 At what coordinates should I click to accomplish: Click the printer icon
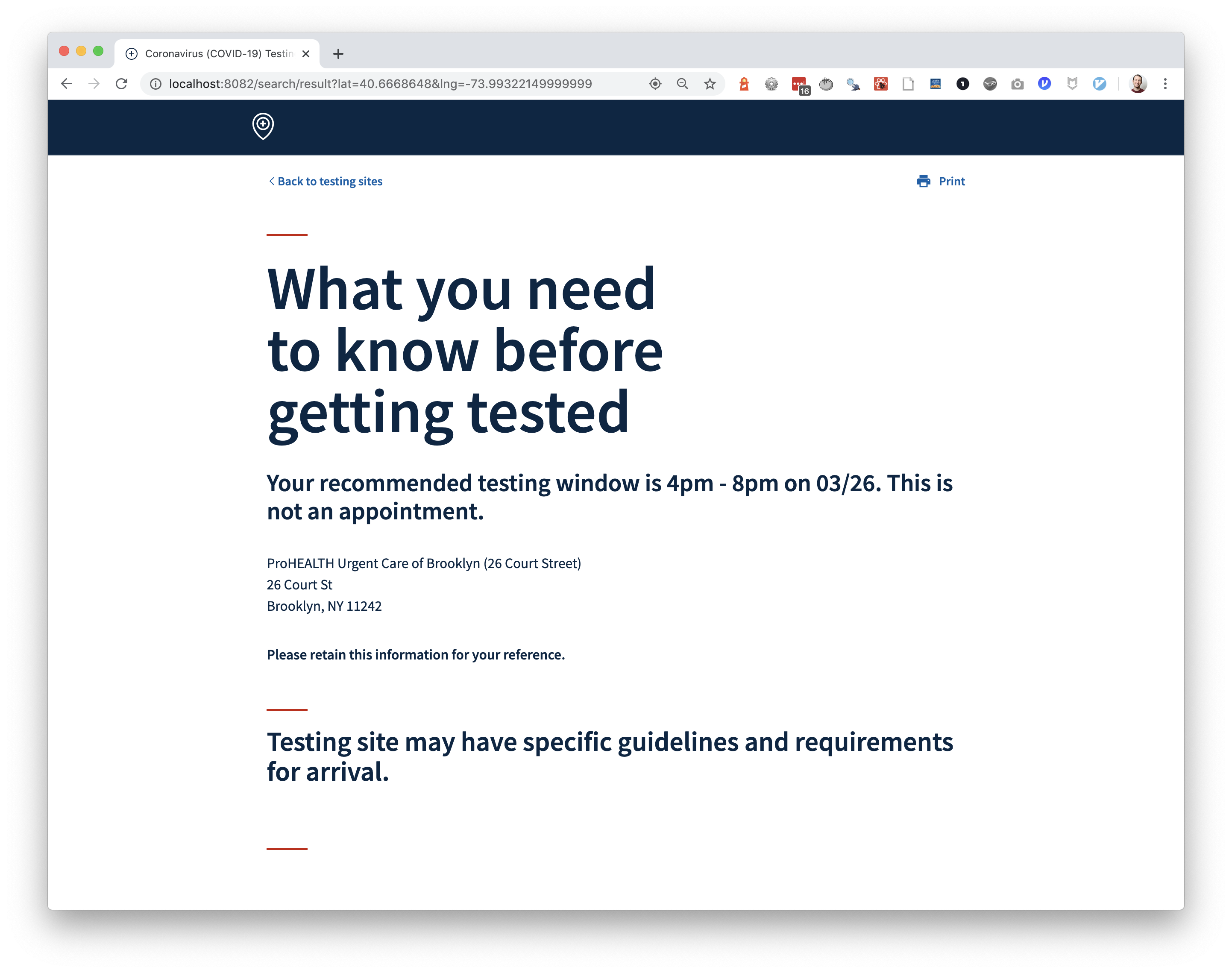[923, 181]
